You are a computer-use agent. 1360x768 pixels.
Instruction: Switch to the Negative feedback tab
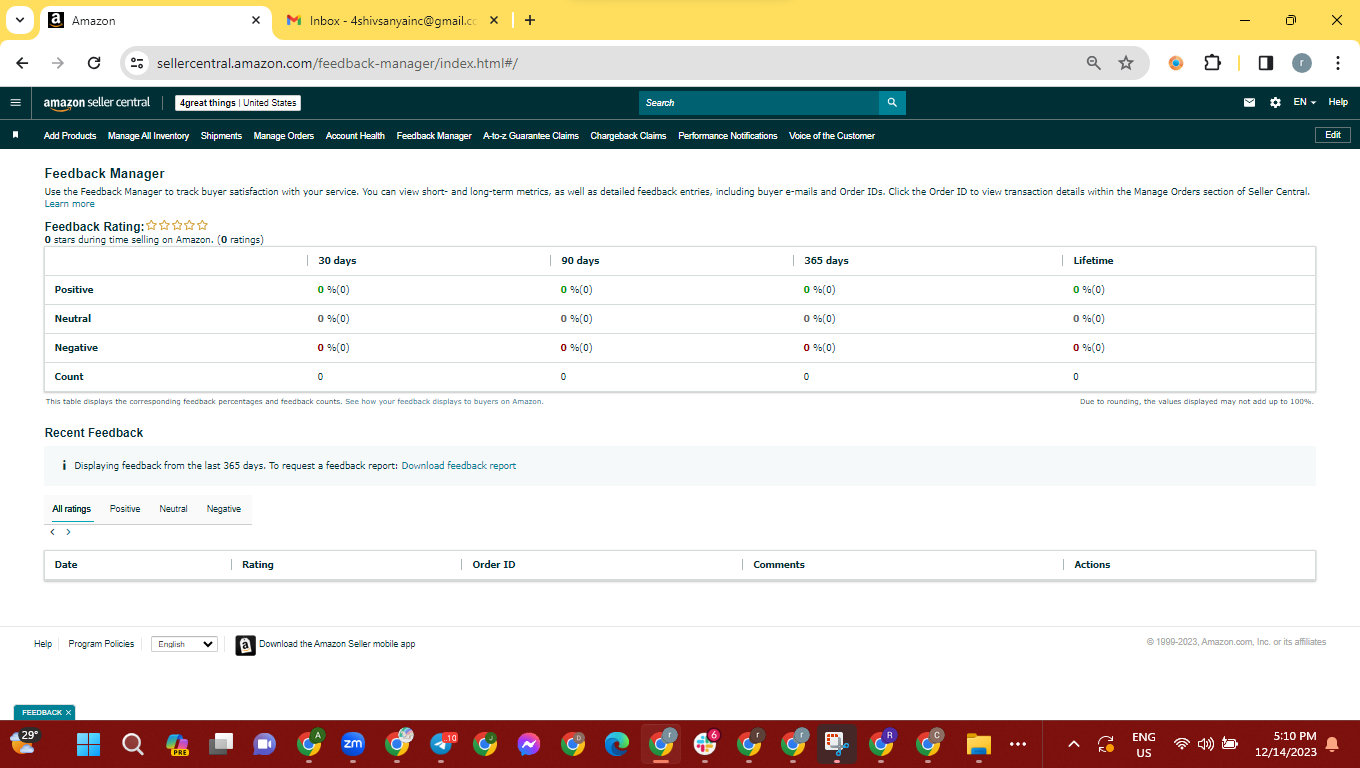coord(224,509)
